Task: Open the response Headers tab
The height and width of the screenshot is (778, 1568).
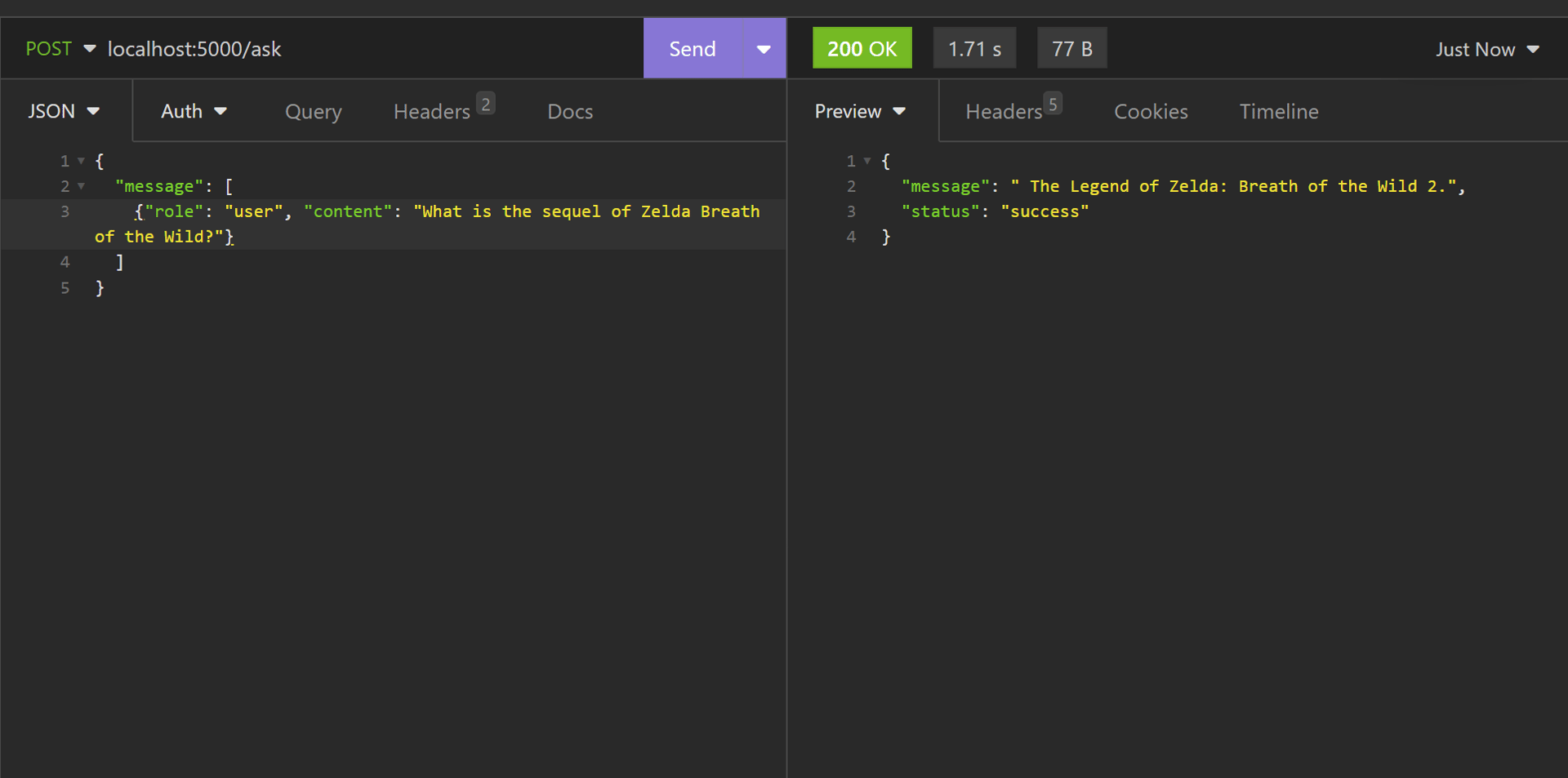Action: 1004,112
